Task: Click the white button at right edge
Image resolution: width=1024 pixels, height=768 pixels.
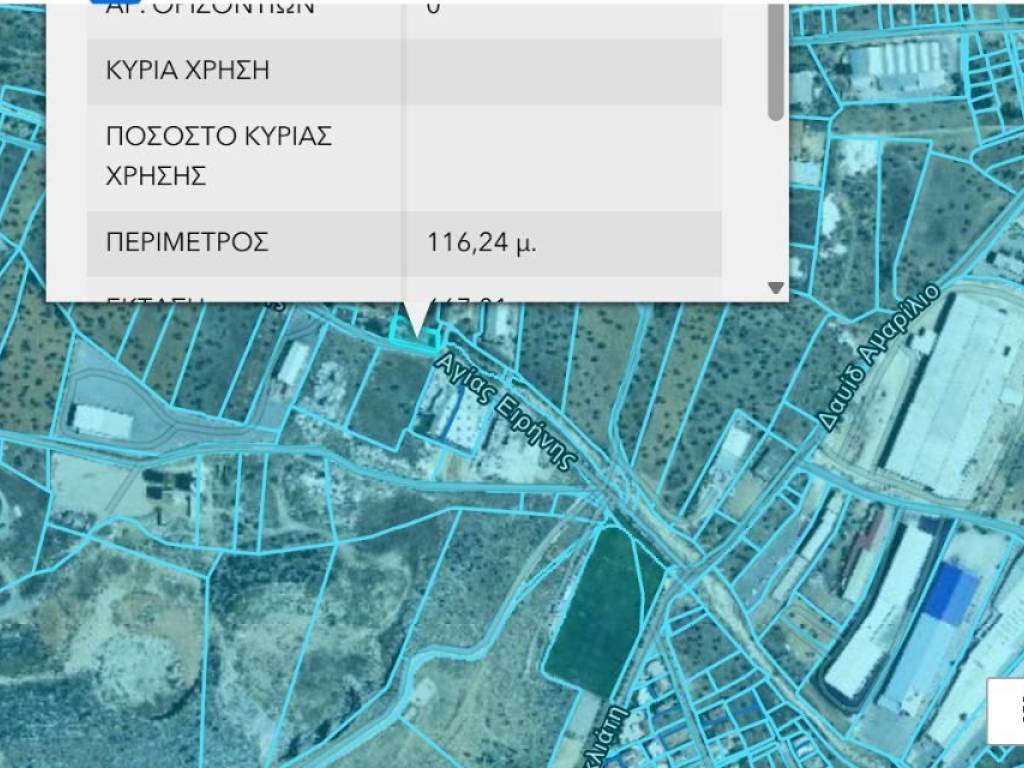Action: 1006,711
